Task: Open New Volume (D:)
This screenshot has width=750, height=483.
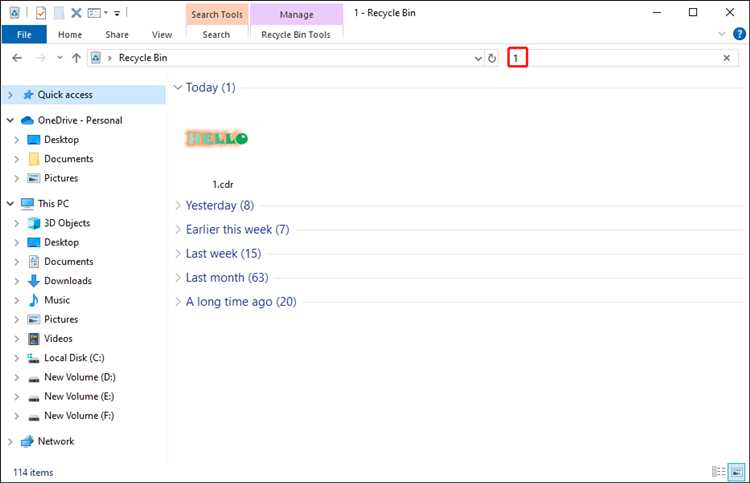Action: click(80, 377)
